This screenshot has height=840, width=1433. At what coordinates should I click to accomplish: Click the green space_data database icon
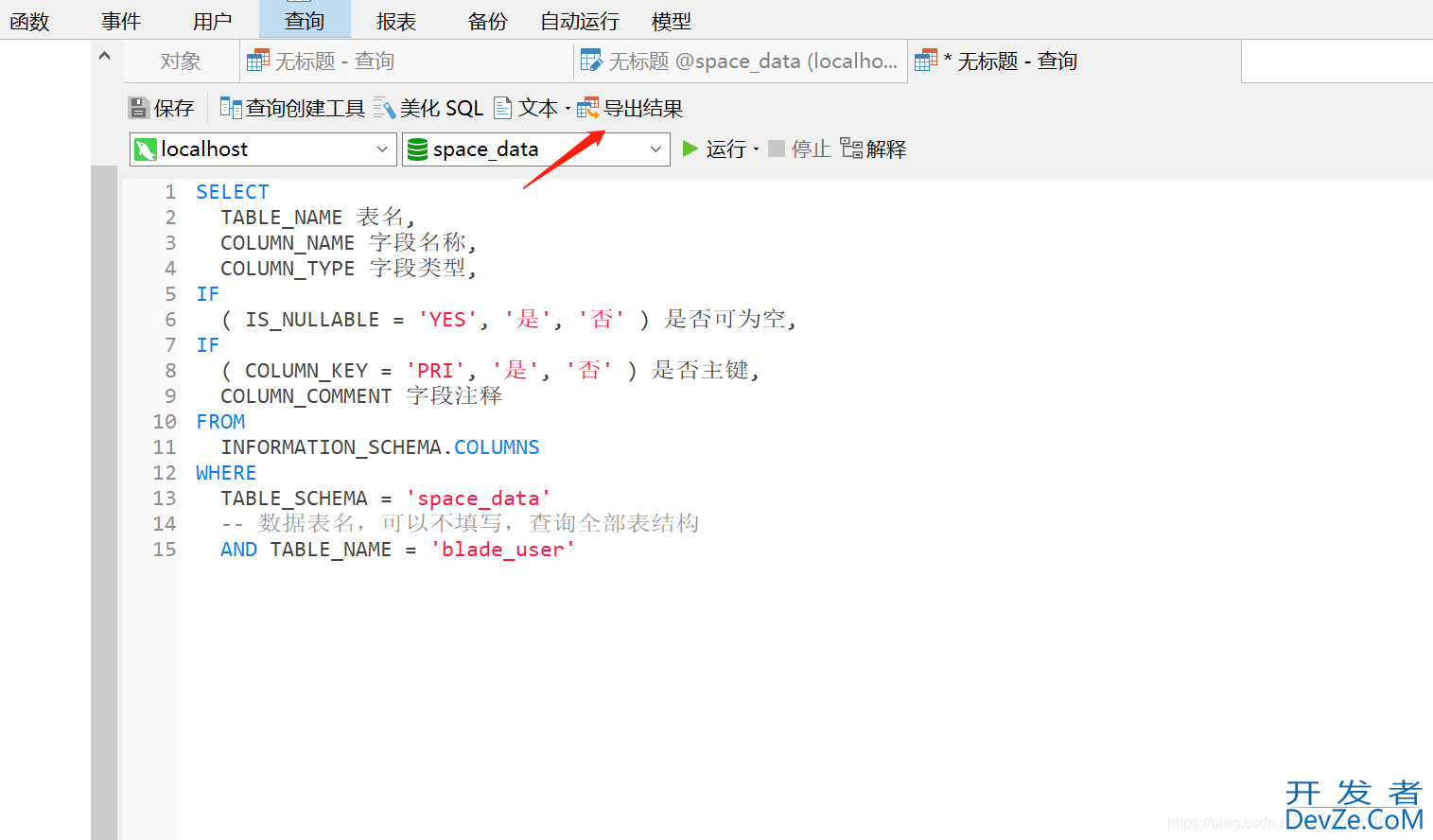tap(417, 149)
